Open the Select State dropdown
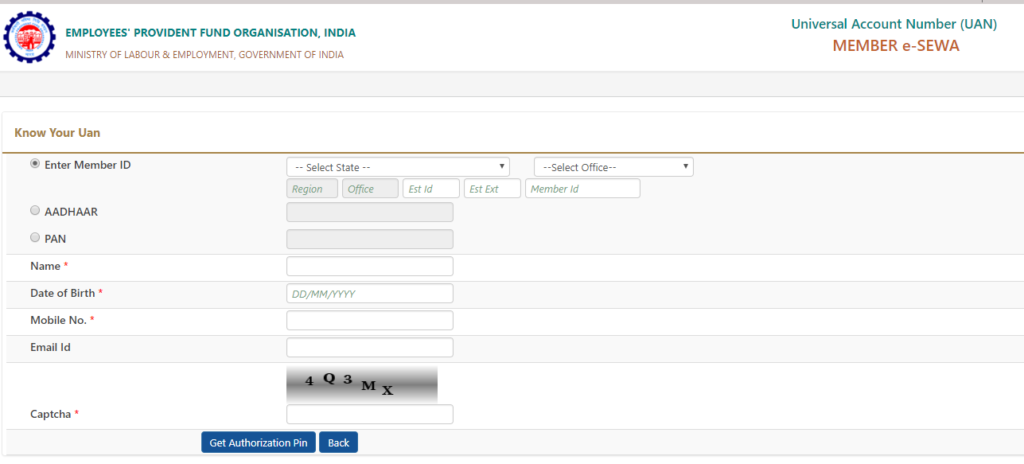This screenshot has width=1024, height=464. (398, 167)
